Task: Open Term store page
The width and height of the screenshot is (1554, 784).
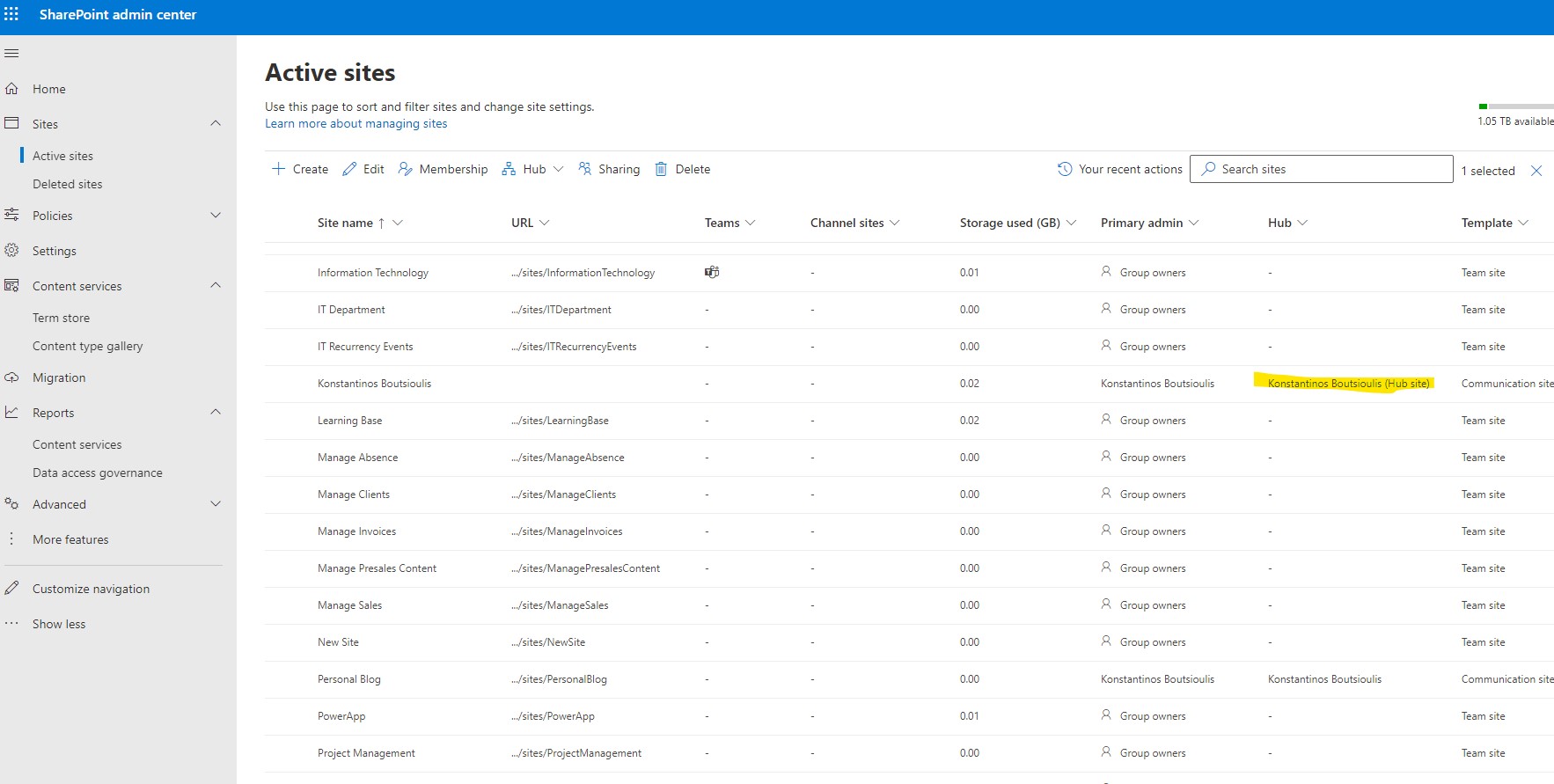Action: point(61,318)
